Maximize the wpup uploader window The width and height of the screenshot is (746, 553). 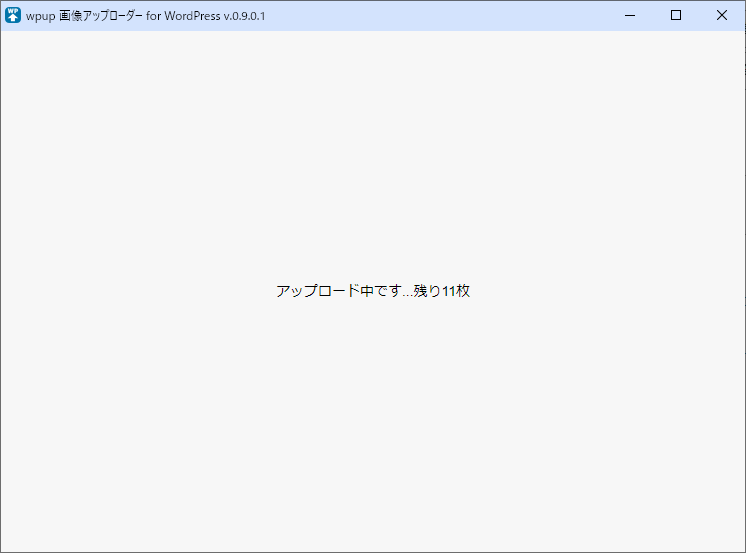(x=676, y=15)
